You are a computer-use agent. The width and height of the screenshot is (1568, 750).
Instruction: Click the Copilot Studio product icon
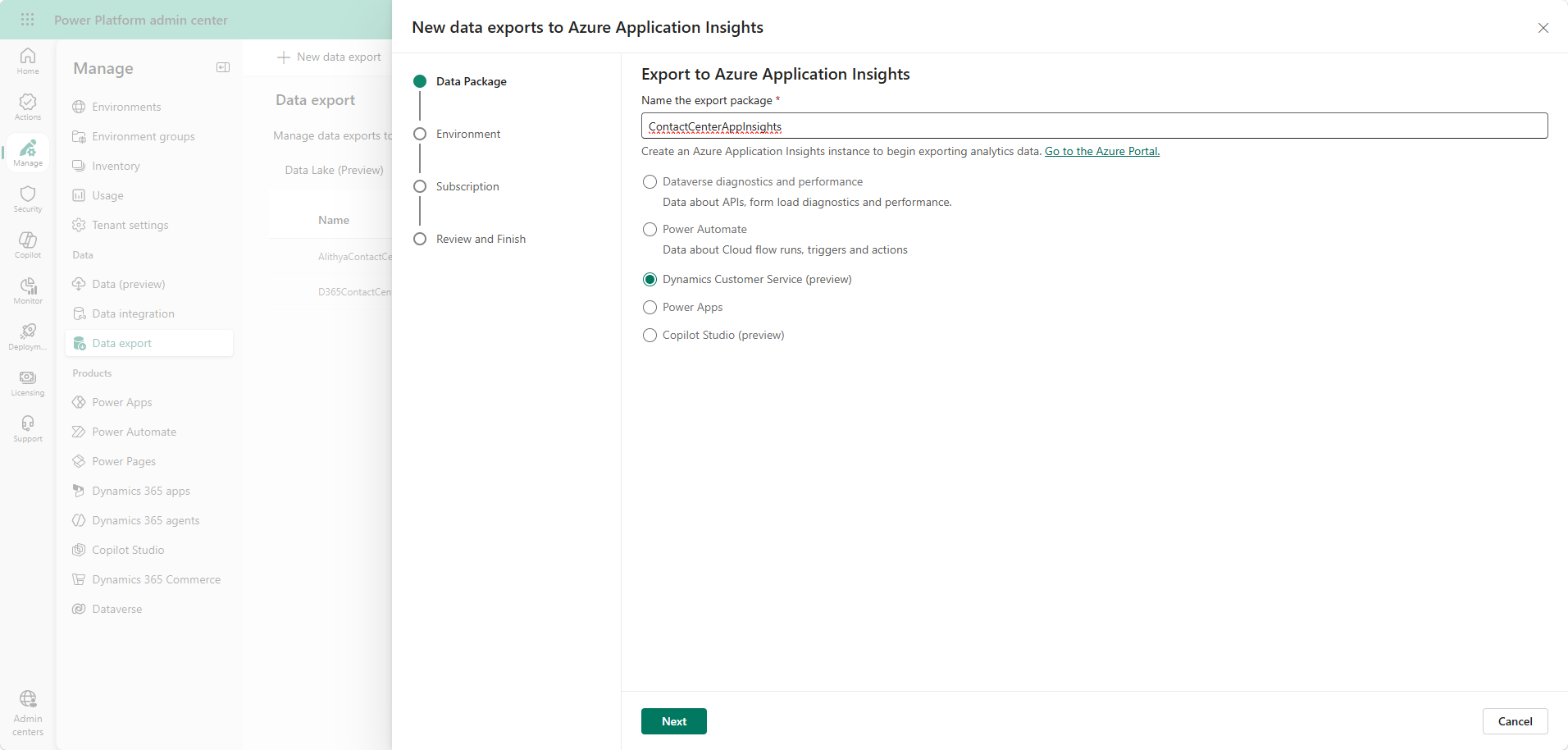point(79,550)
